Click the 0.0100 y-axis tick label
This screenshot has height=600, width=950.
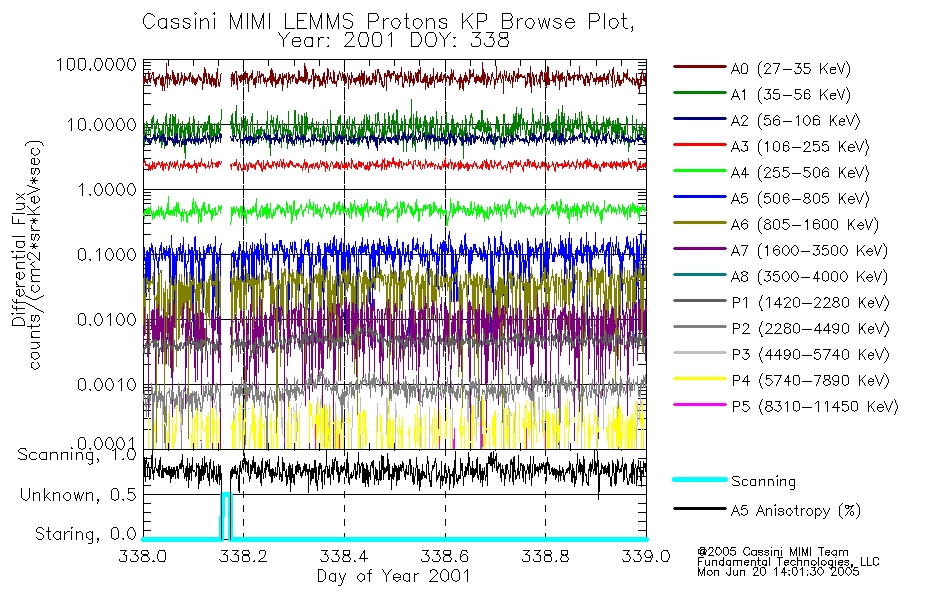click(x=107, y=320)
